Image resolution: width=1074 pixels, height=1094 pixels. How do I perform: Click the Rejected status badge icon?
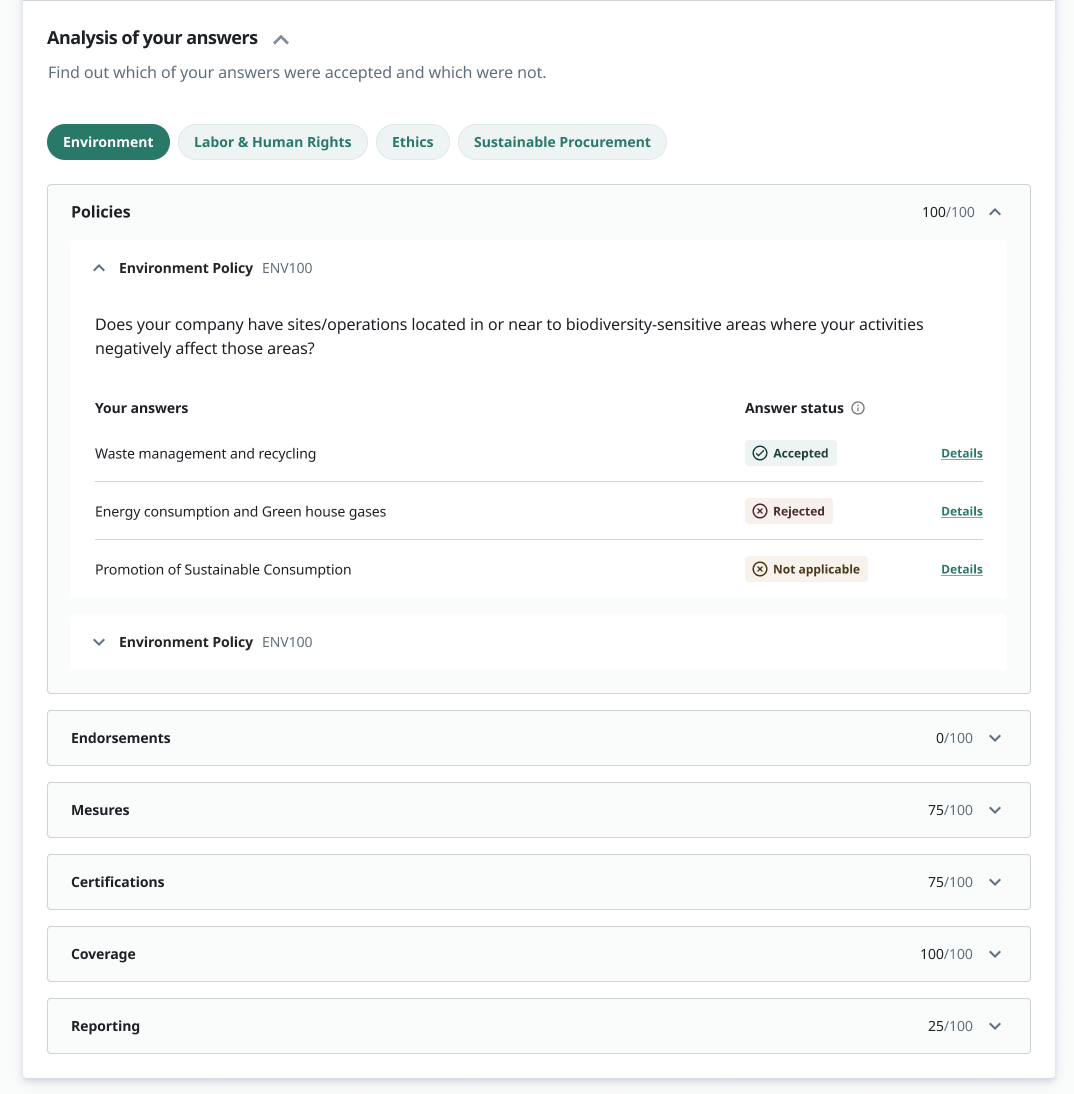pos(759,511)
